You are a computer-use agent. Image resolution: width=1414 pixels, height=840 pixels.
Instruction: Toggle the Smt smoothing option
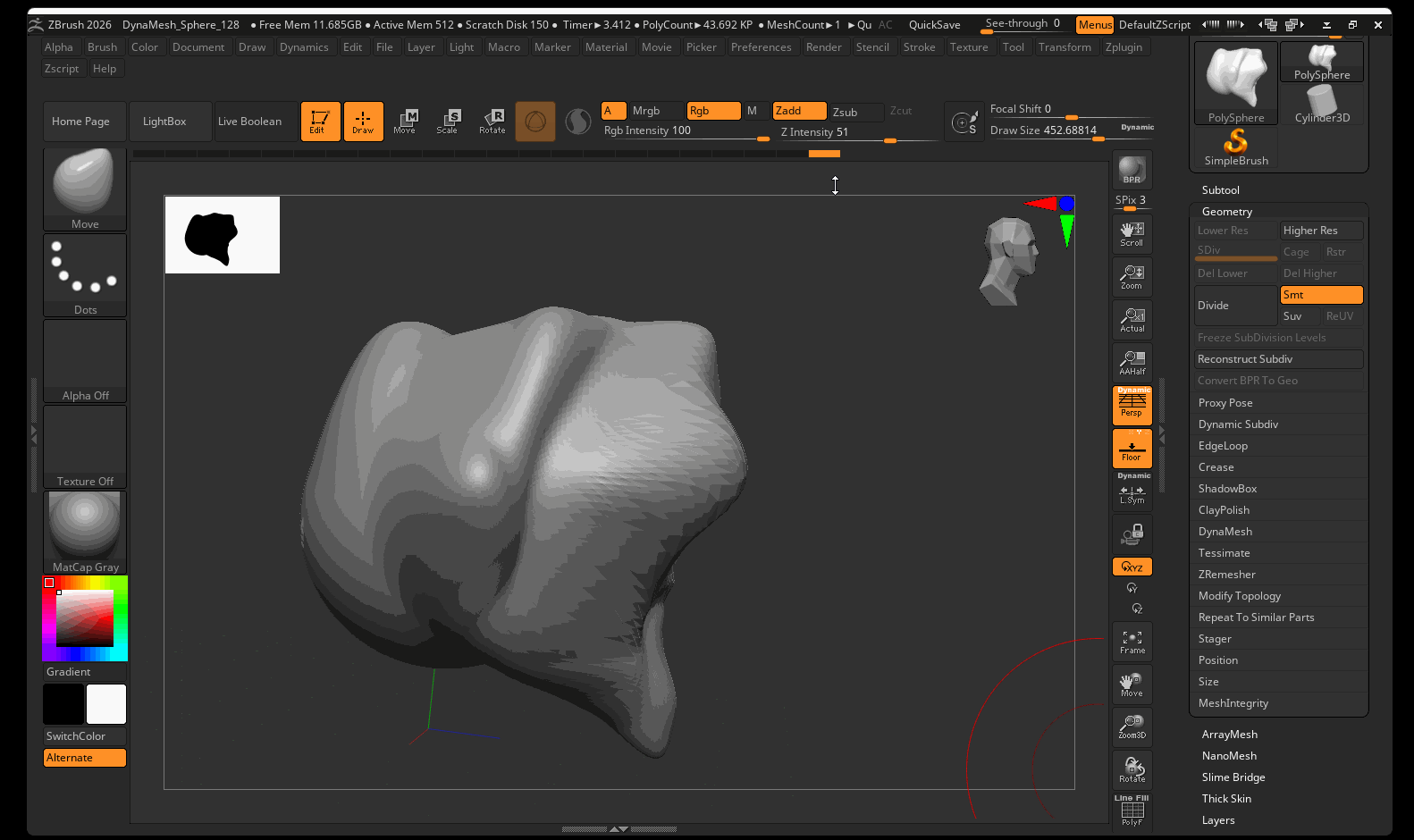[1321, 295]
